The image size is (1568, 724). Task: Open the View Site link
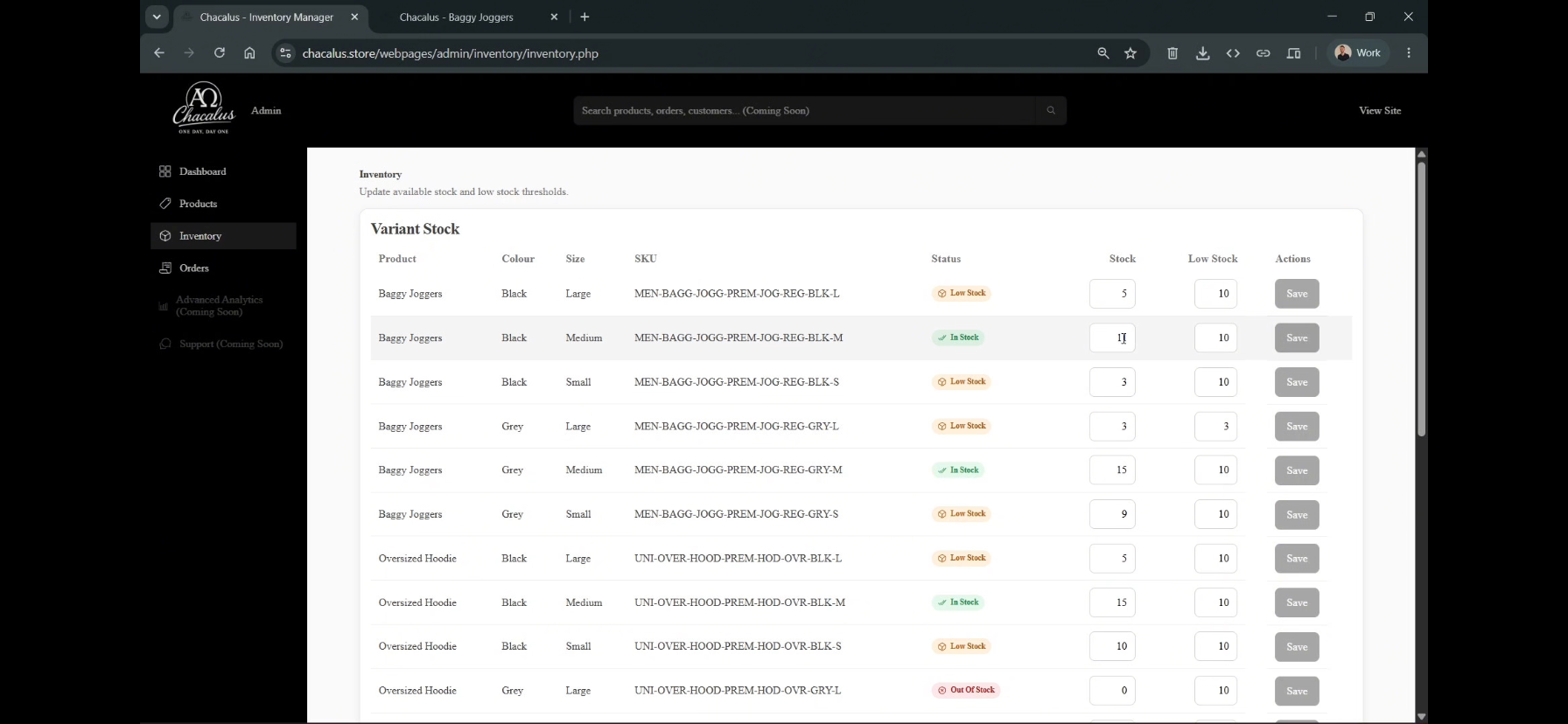point(1380,111)
